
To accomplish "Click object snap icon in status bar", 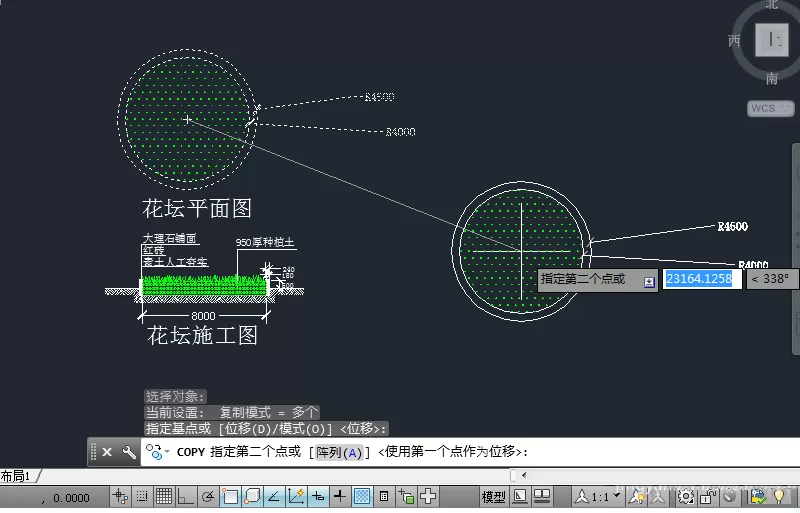I will click(x=230, y=496).
